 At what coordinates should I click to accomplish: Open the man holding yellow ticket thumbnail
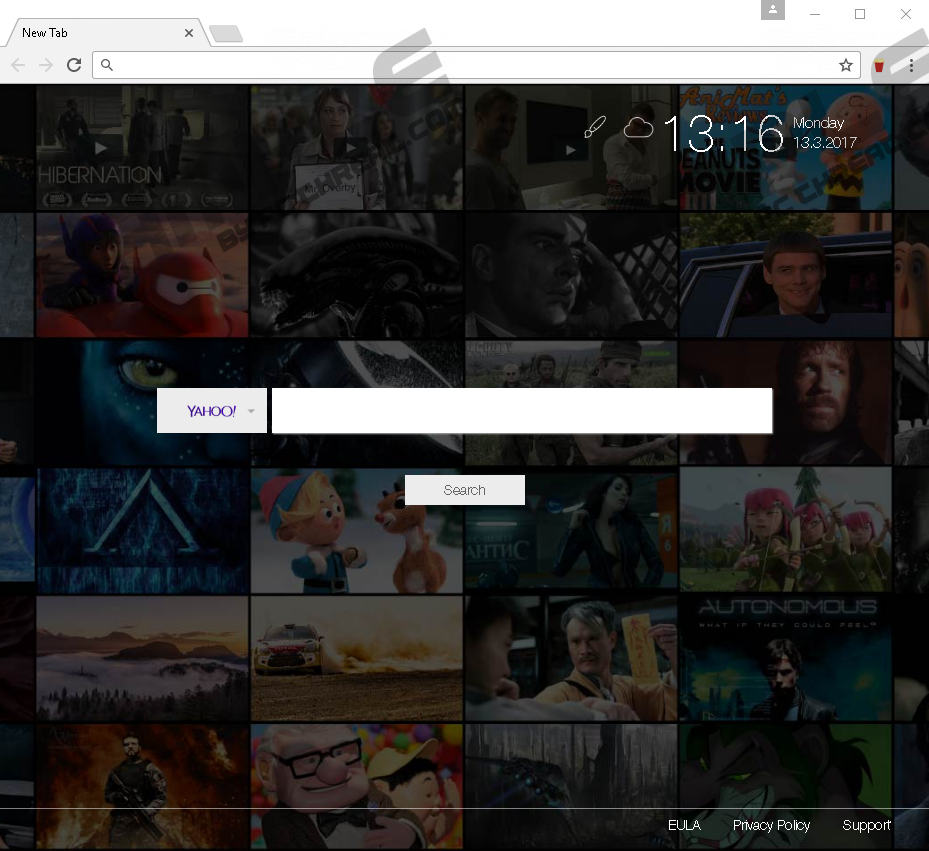point(571,658)
